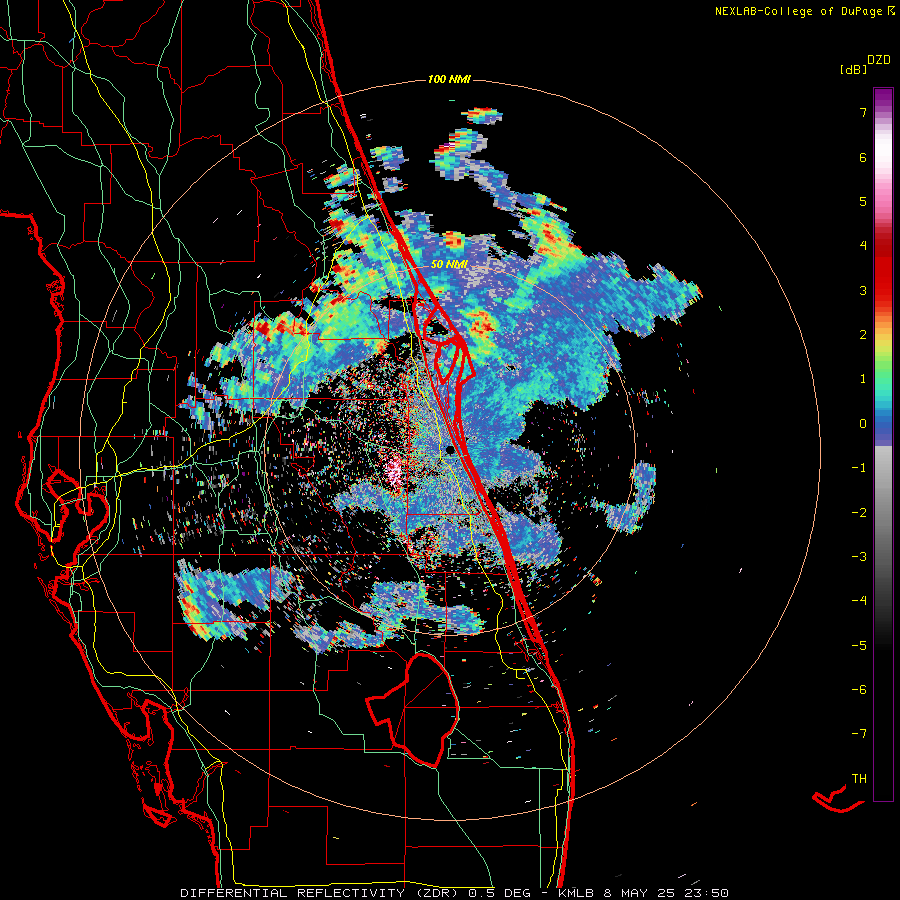The width and height of the screenshot is (900, 900).
Task: Click the 3 dB scale label
Action: tap(863, 290)
